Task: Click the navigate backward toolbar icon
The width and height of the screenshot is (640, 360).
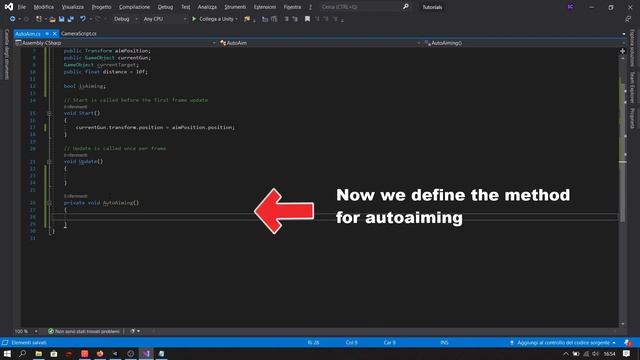Action: [x=13, y=19]
